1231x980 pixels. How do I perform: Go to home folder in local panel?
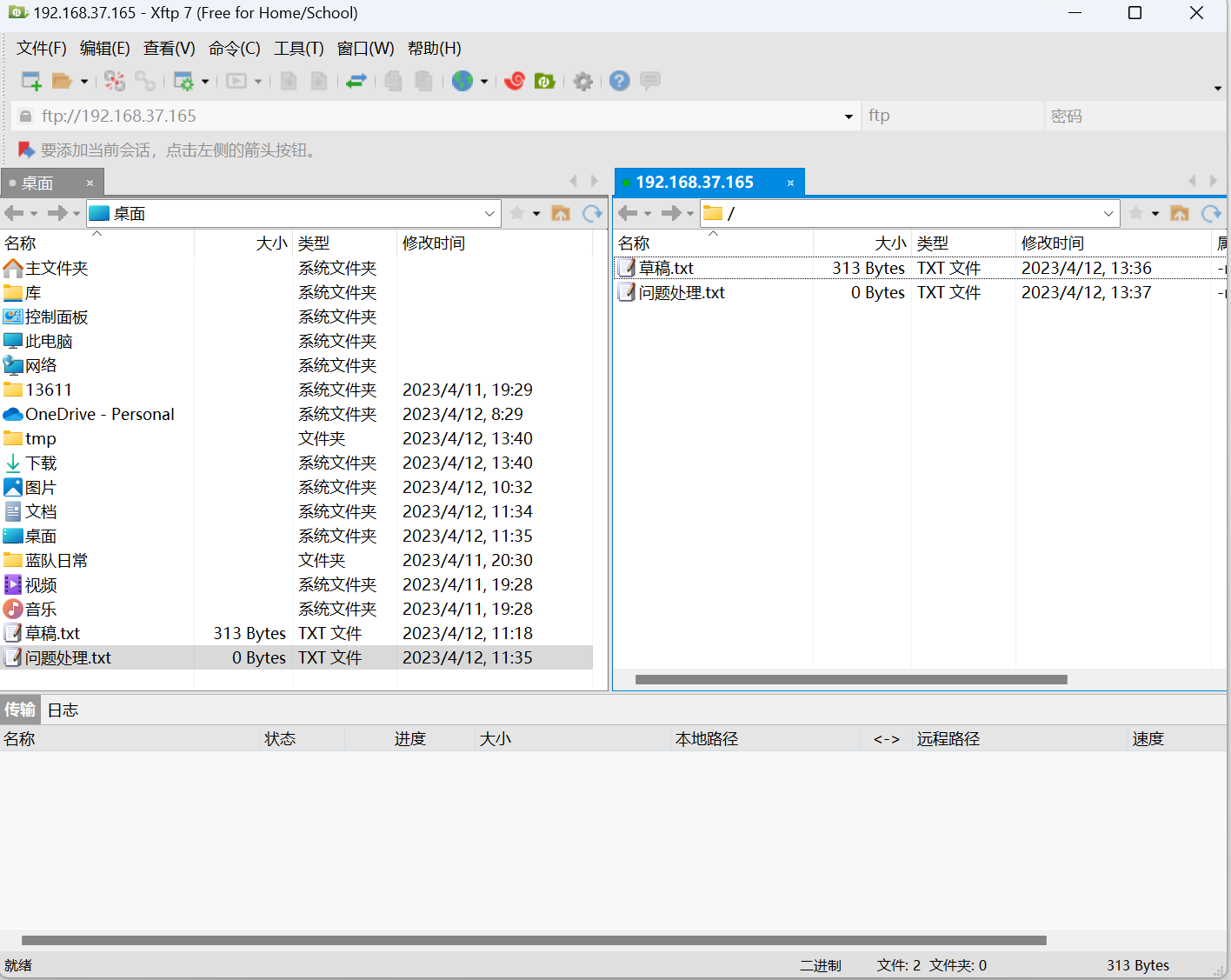561,213
